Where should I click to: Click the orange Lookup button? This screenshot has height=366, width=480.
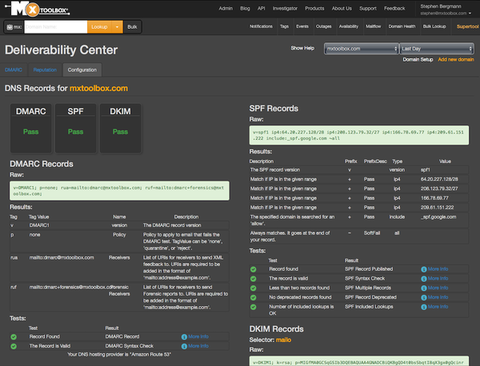pos(99,27)
